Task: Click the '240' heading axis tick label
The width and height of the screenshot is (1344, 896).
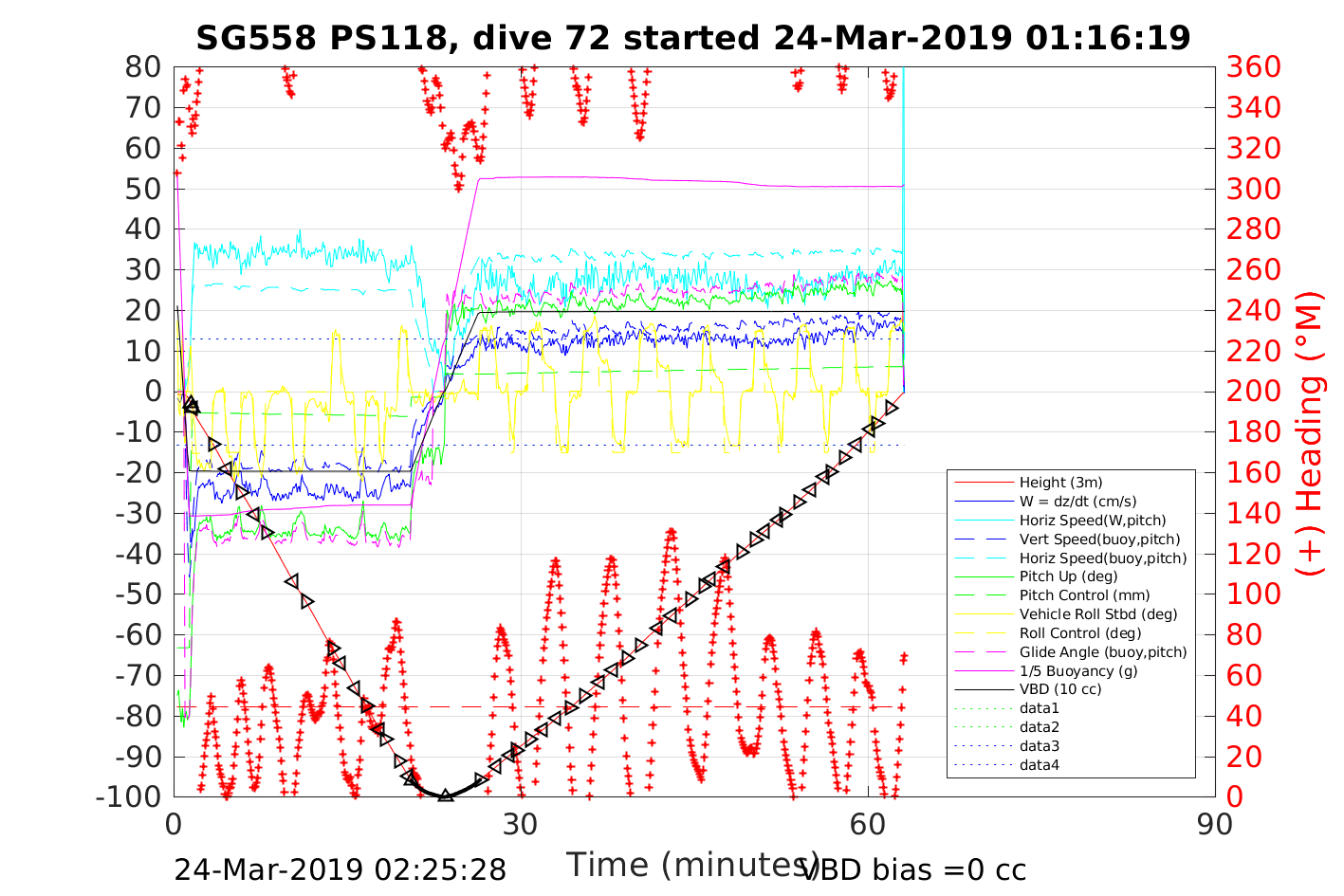Action: pos(1254,310)
